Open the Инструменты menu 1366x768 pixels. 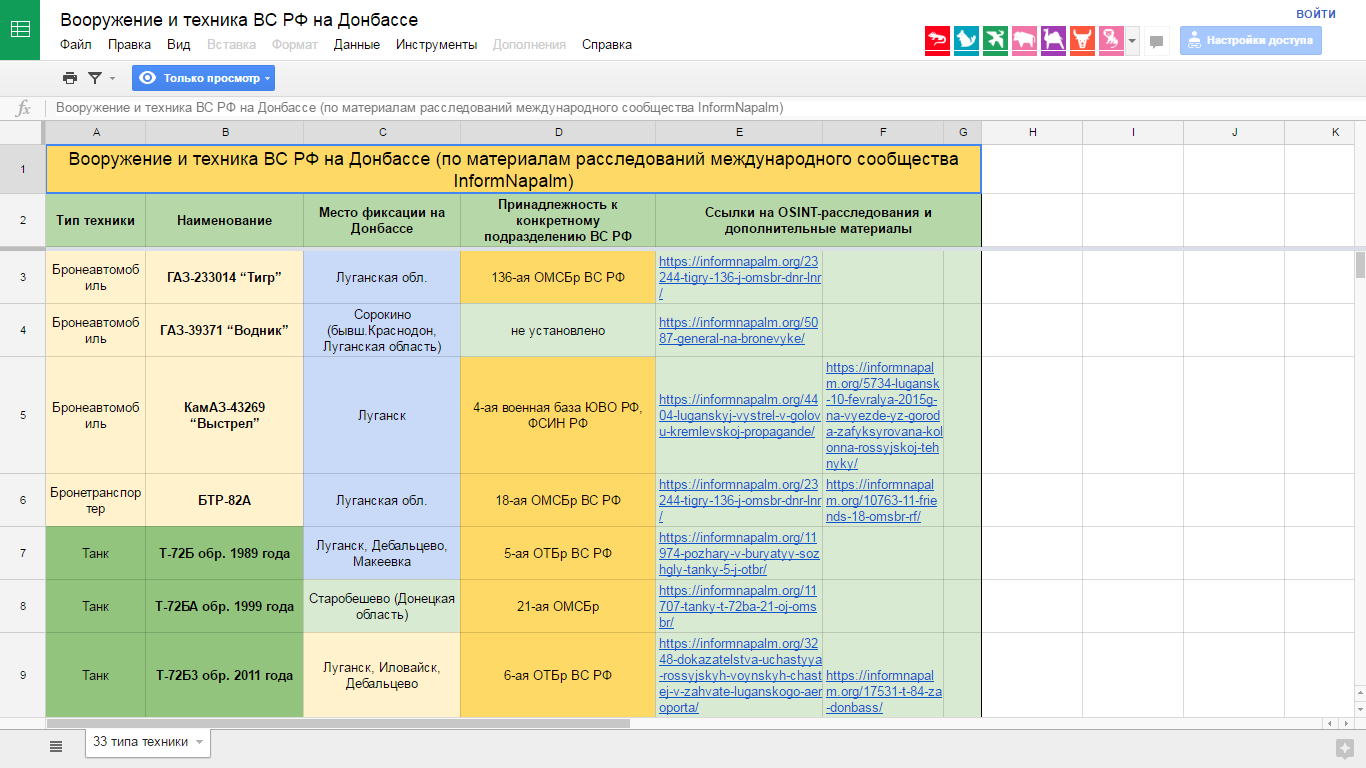pyautogui.click(x=436, y=45)
